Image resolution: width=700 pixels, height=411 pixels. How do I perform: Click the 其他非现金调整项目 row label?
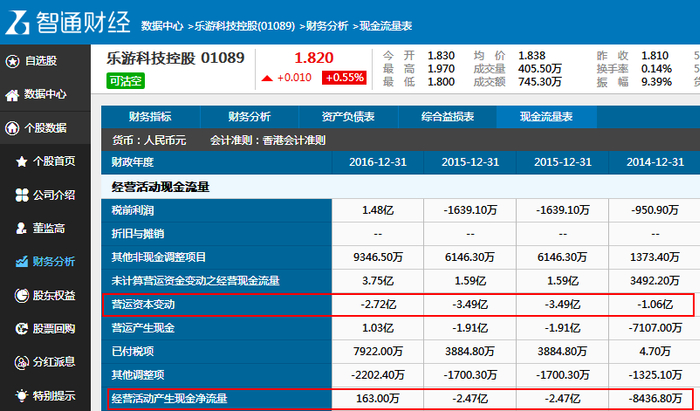click(159, 257)
